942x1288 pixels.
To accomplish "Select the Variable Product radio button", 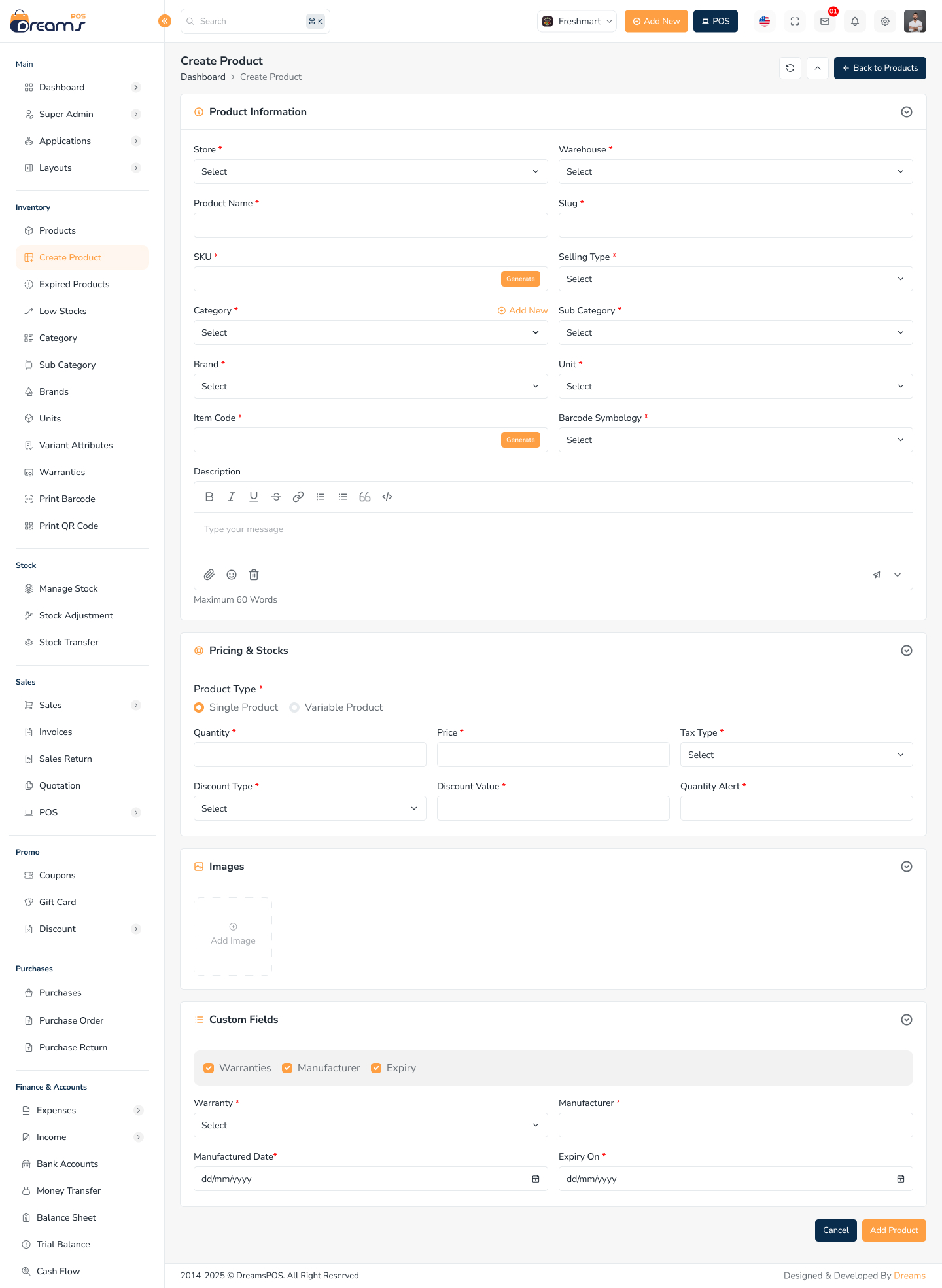I will 294,707.
